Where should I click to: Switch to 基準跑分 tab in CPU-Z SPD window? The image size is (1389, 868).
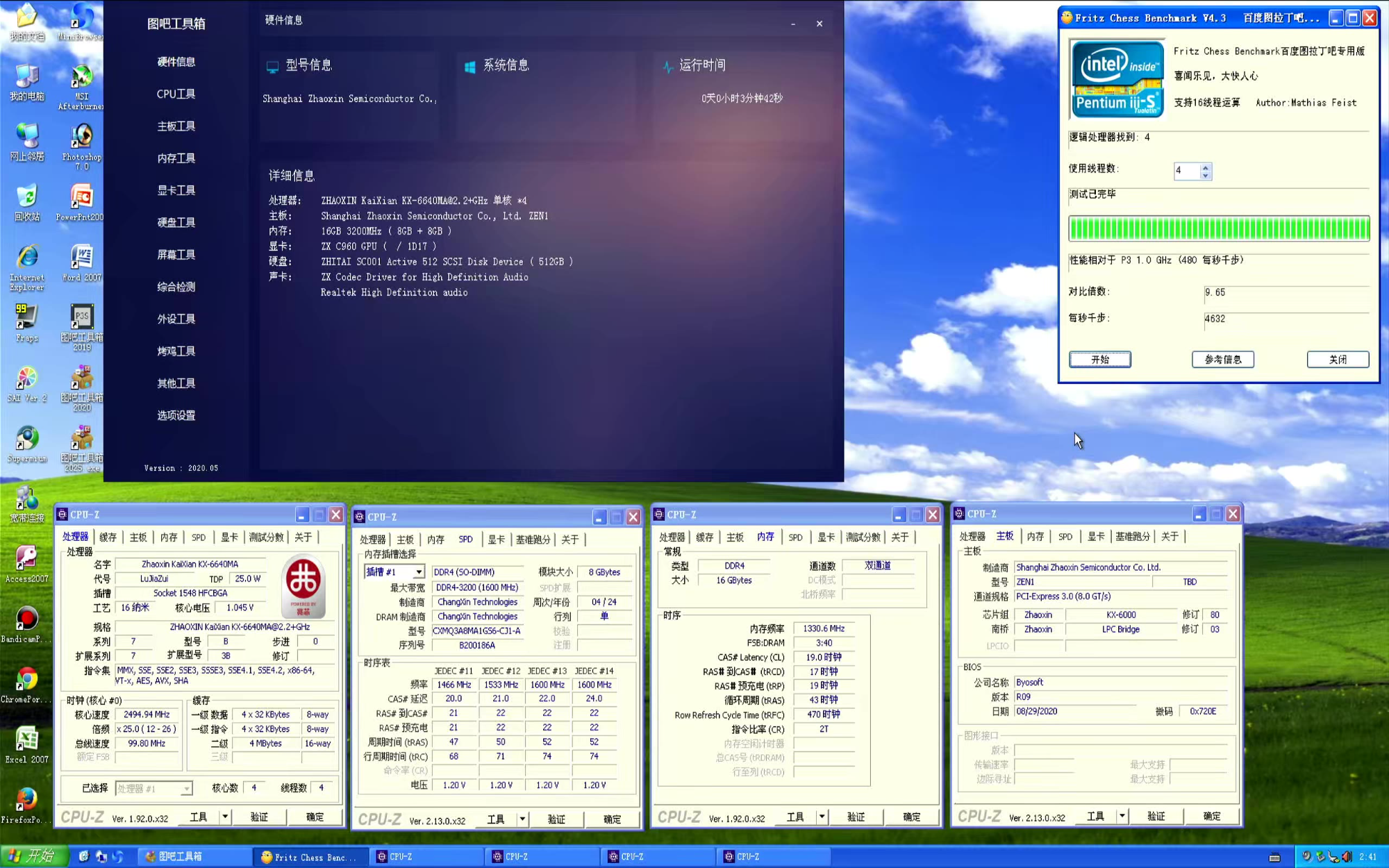pyautogui.click(x=533, y=540)
